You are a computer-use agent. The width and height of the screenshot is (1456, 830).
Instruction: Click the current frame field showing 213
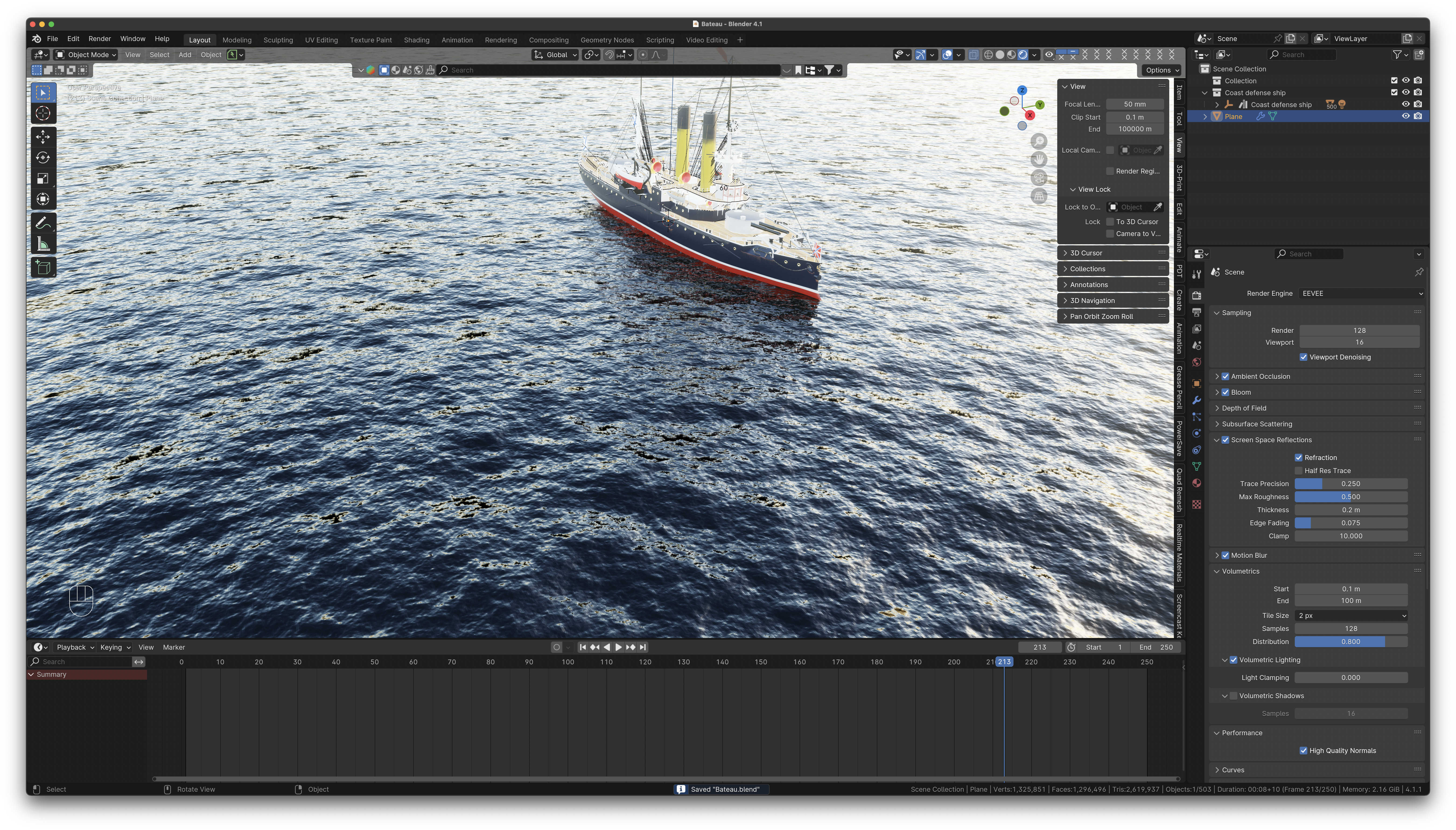pos(1040,647)
